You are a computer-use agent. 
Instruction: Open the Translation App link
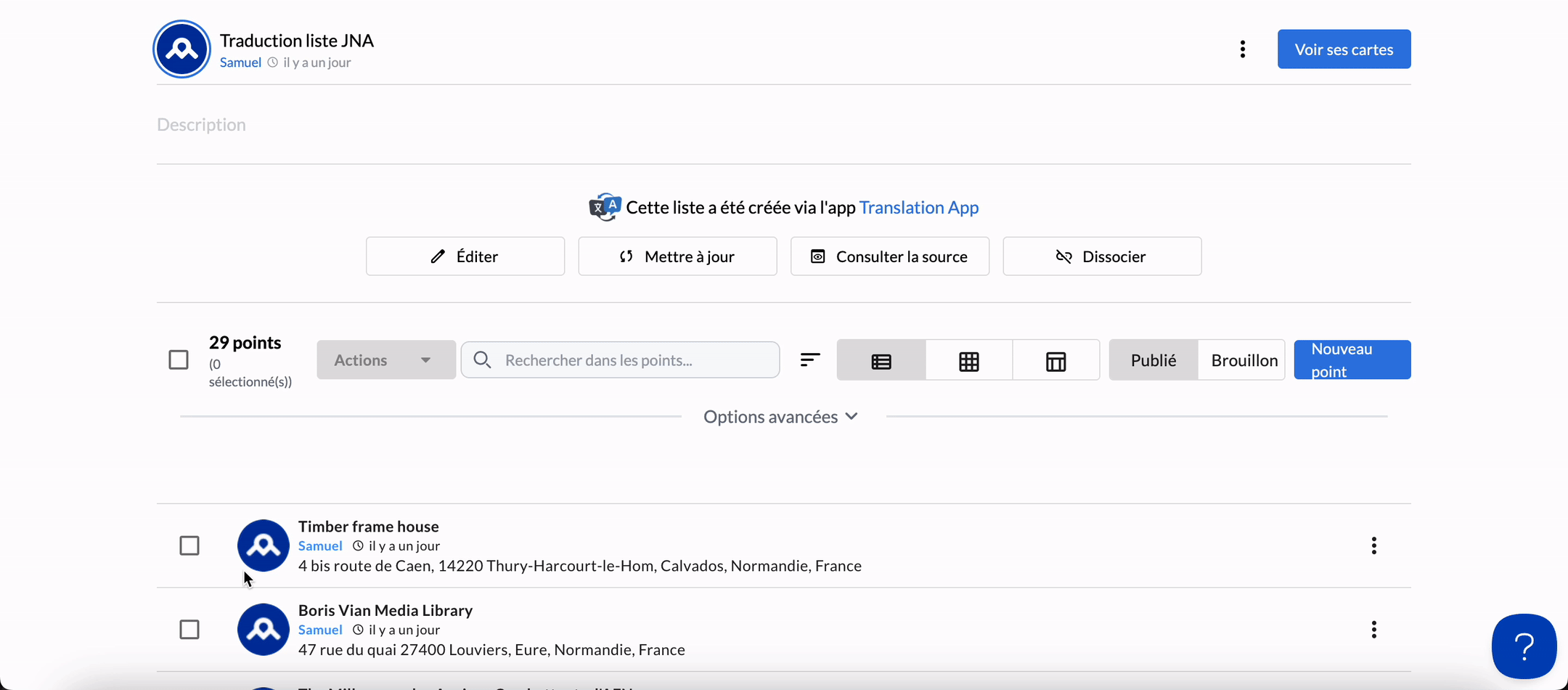[x=919, y=208]
